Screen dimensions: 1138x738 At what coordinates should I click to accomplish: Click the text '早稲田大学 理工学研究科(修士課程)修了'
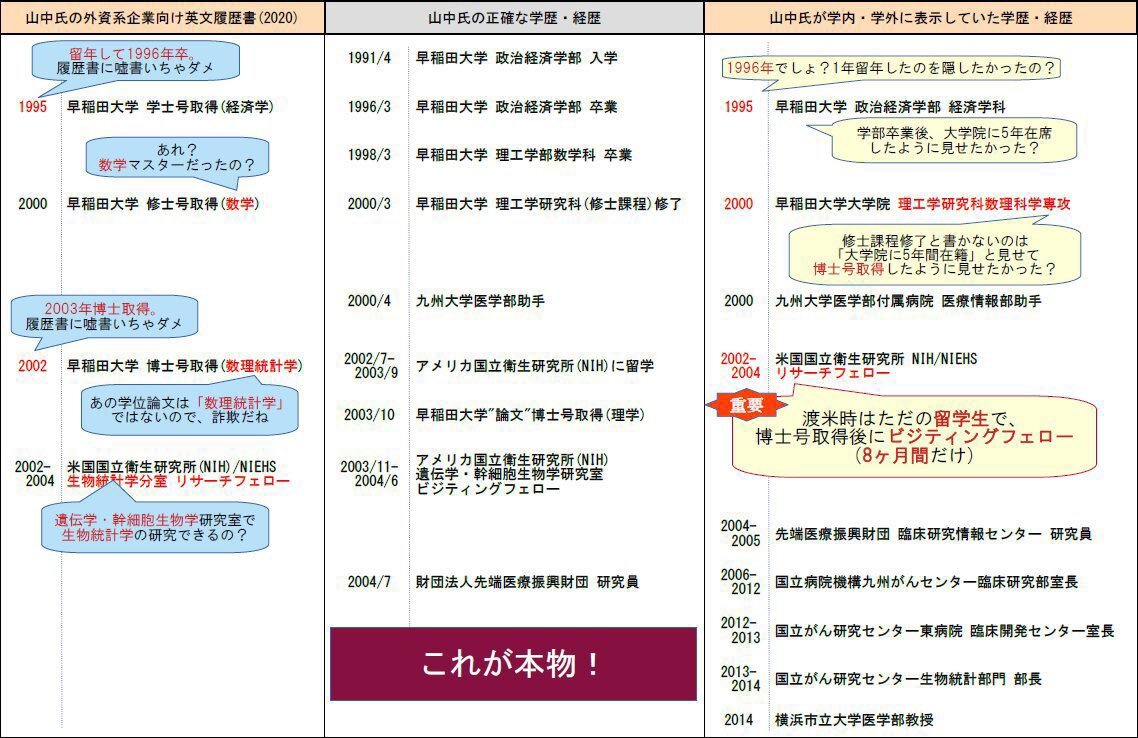click(549, 204)
